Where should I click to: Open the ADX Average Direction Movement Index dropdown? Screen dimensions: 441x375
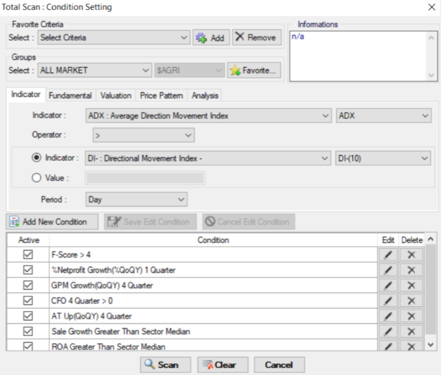click(208, 116)
